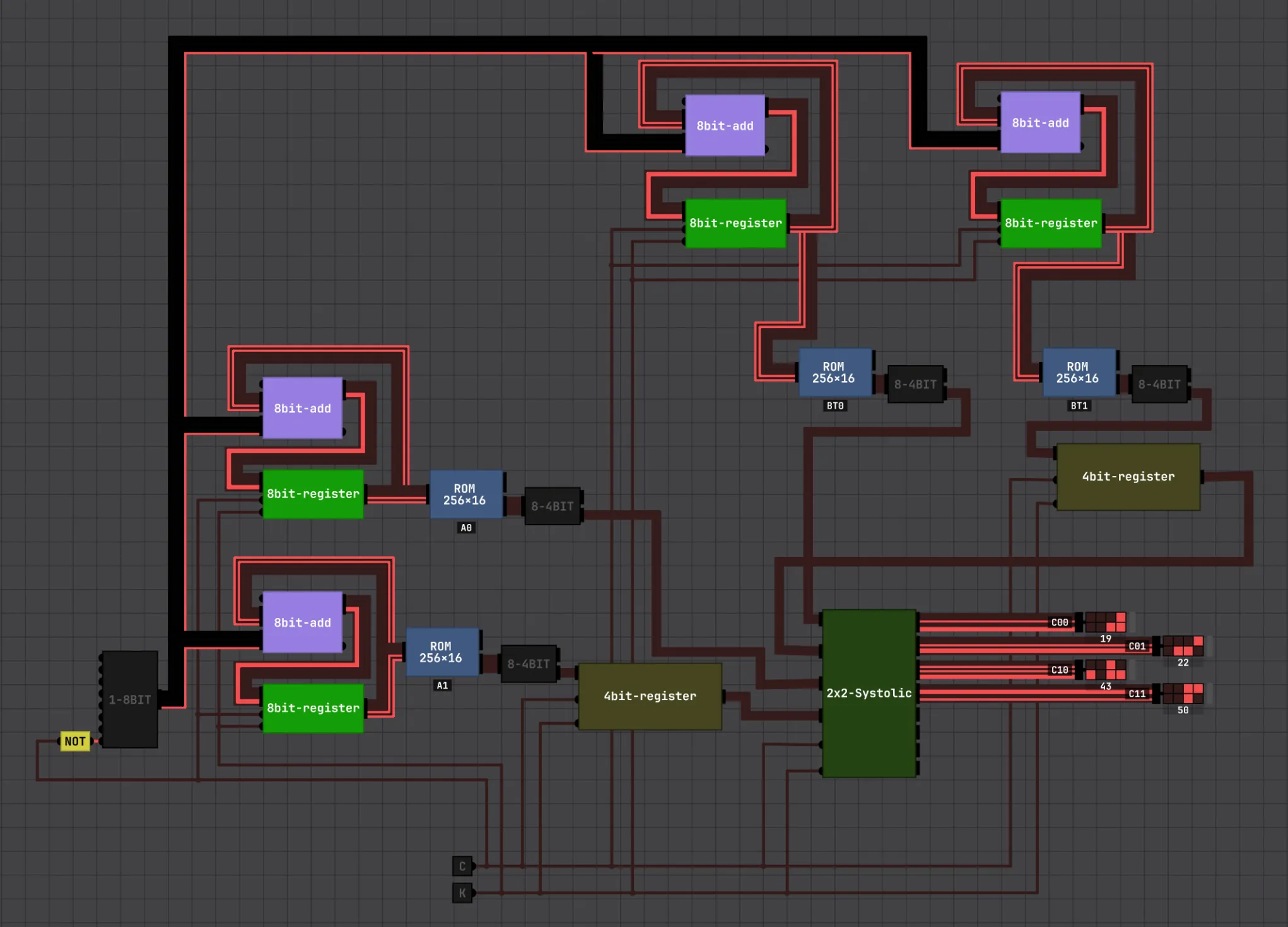Viewport: 1288px width, 927px height.
Task: Click the C10 output label
Action: pos(1060,670)
